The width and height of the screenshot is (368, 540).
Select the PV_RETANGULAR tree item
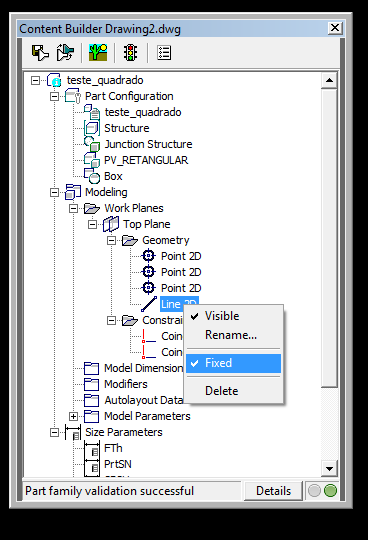click(x=146, y=160)
